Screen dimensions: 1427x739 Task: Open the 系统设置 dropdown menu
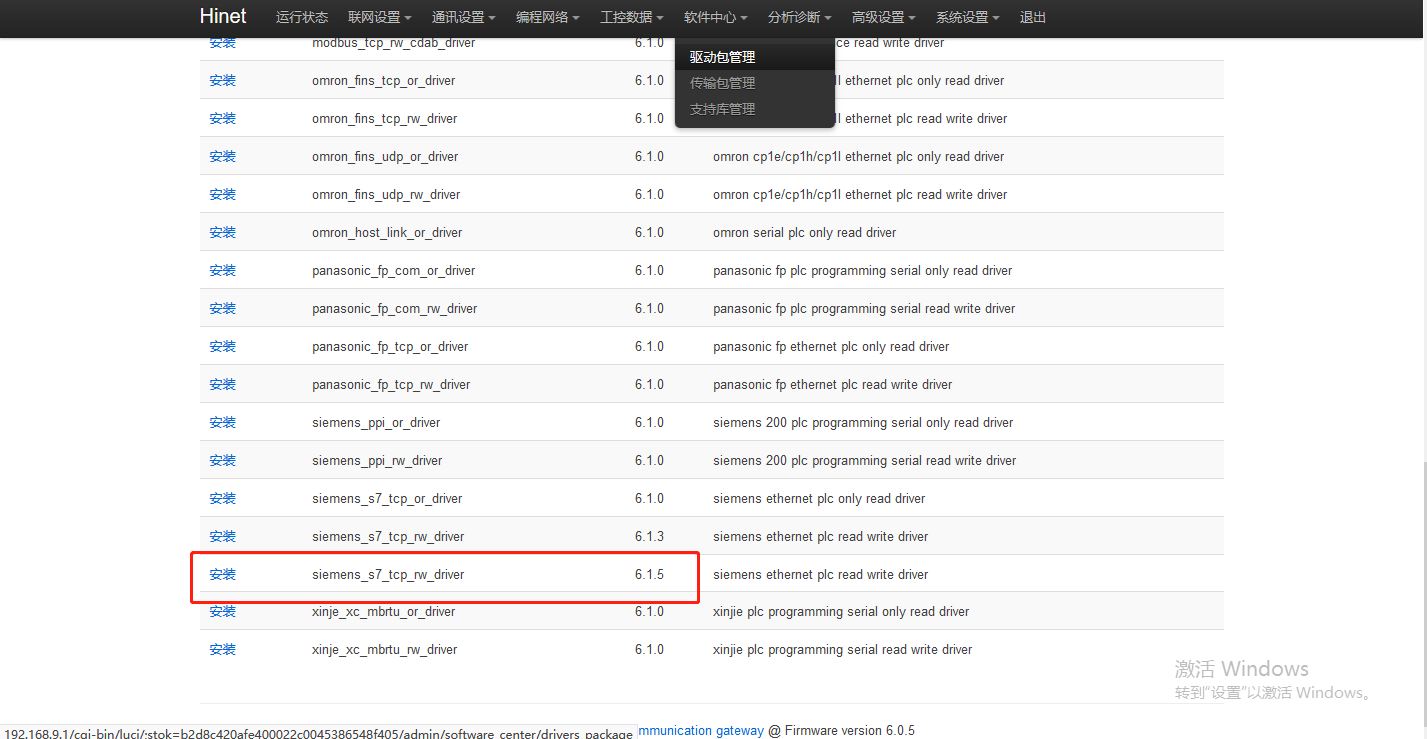click(967, 17)
